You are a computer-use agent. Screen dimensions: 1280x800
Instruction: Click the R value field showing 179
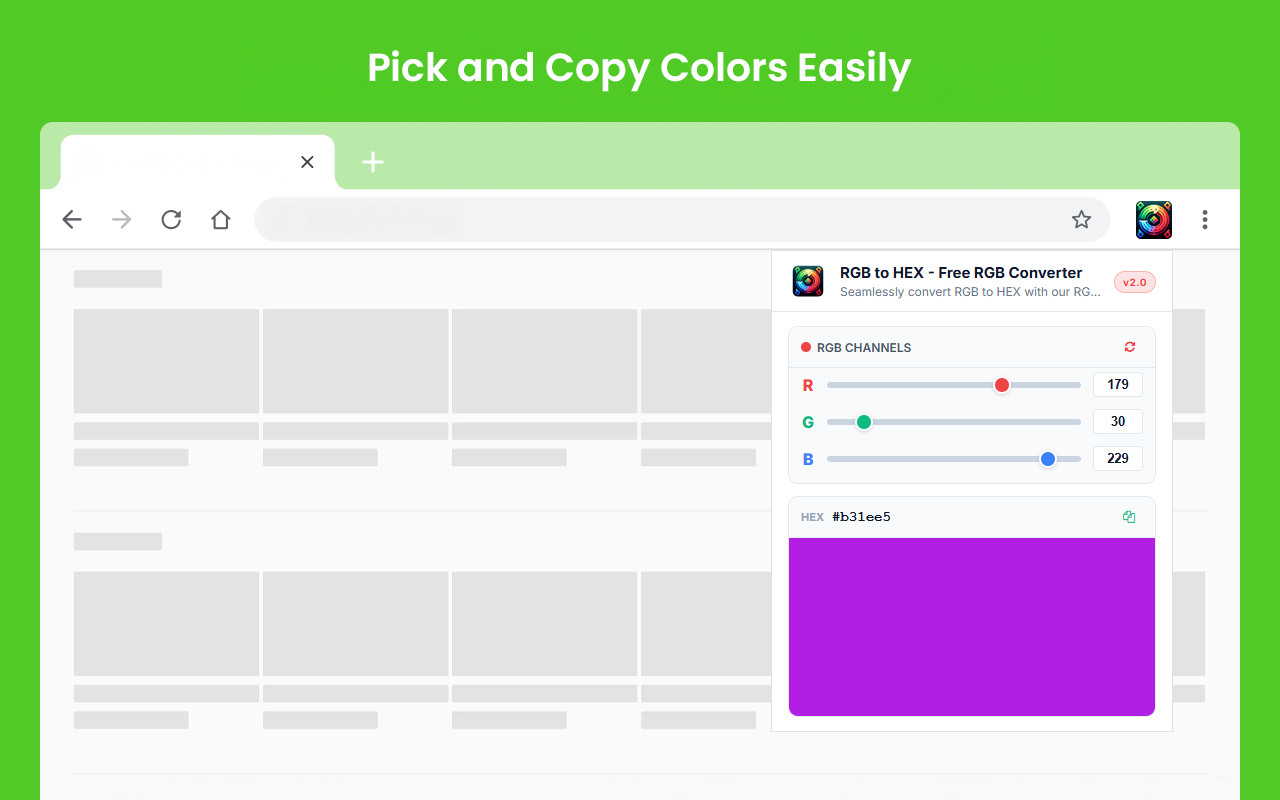1118,384
